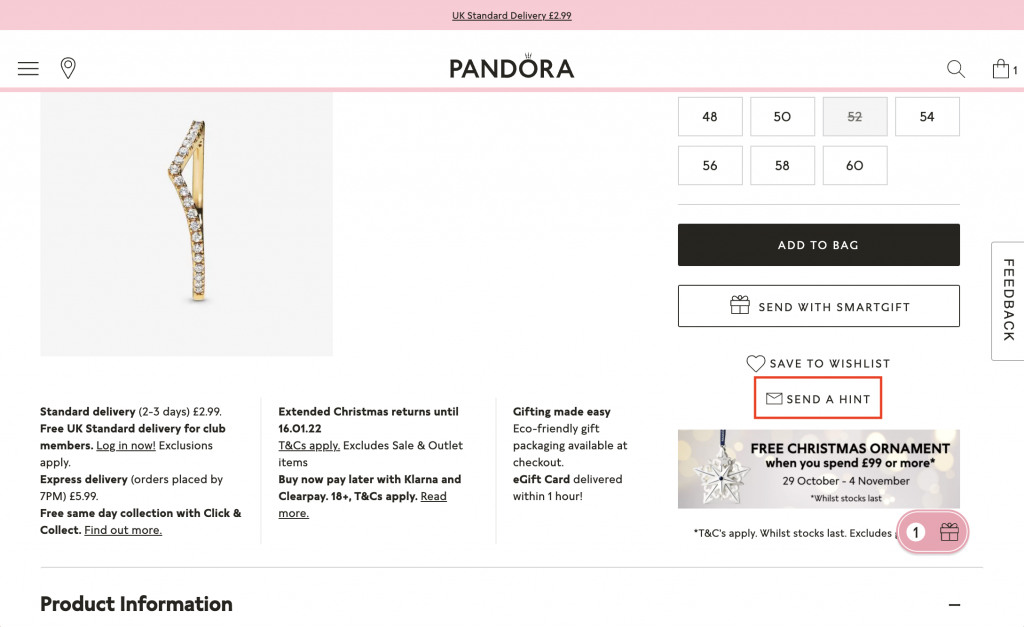Click the Free Christmas Ornament promo banner
1024x627 pixels.
tap(818, 468)
